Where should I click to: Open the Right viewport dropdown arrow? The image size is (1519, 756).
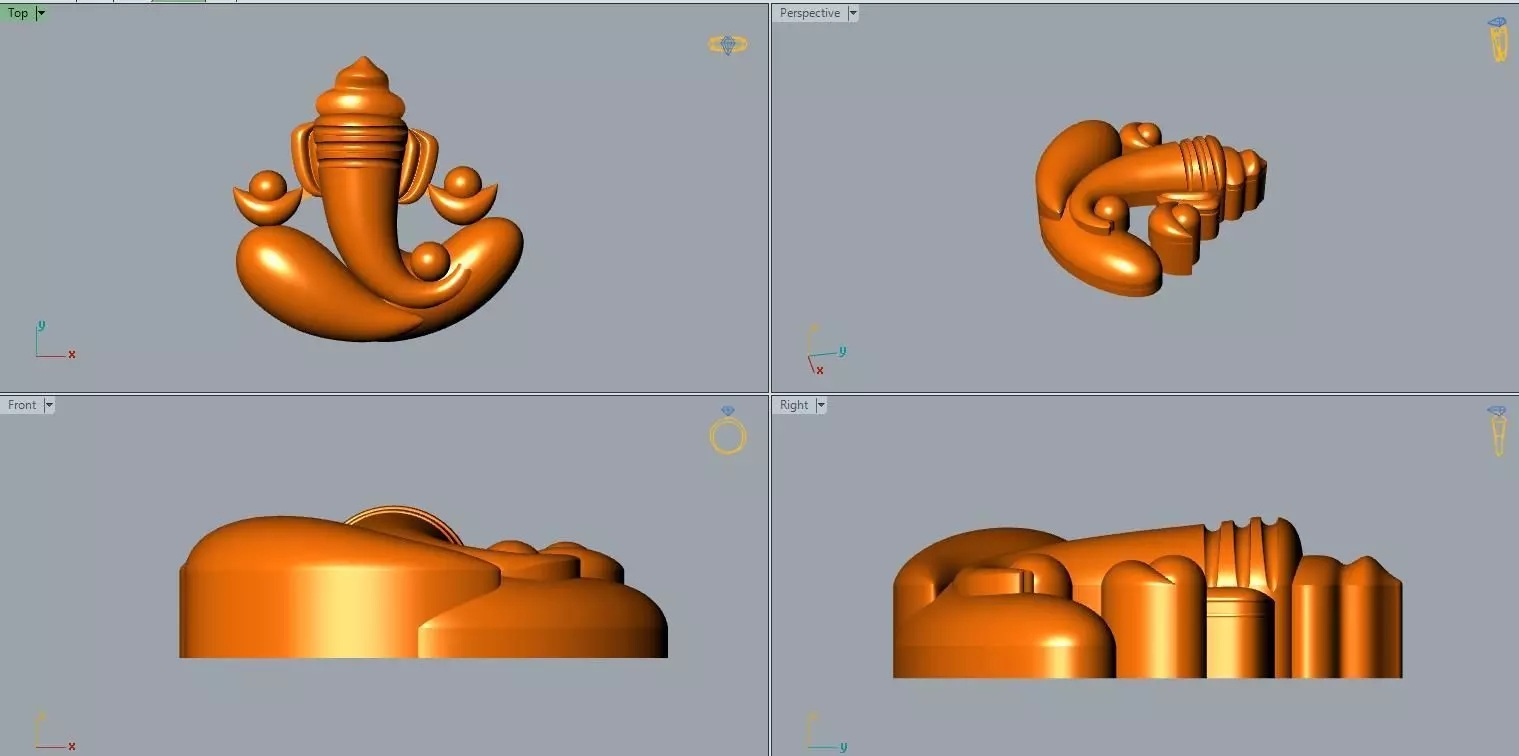click(x=821, y=405)
